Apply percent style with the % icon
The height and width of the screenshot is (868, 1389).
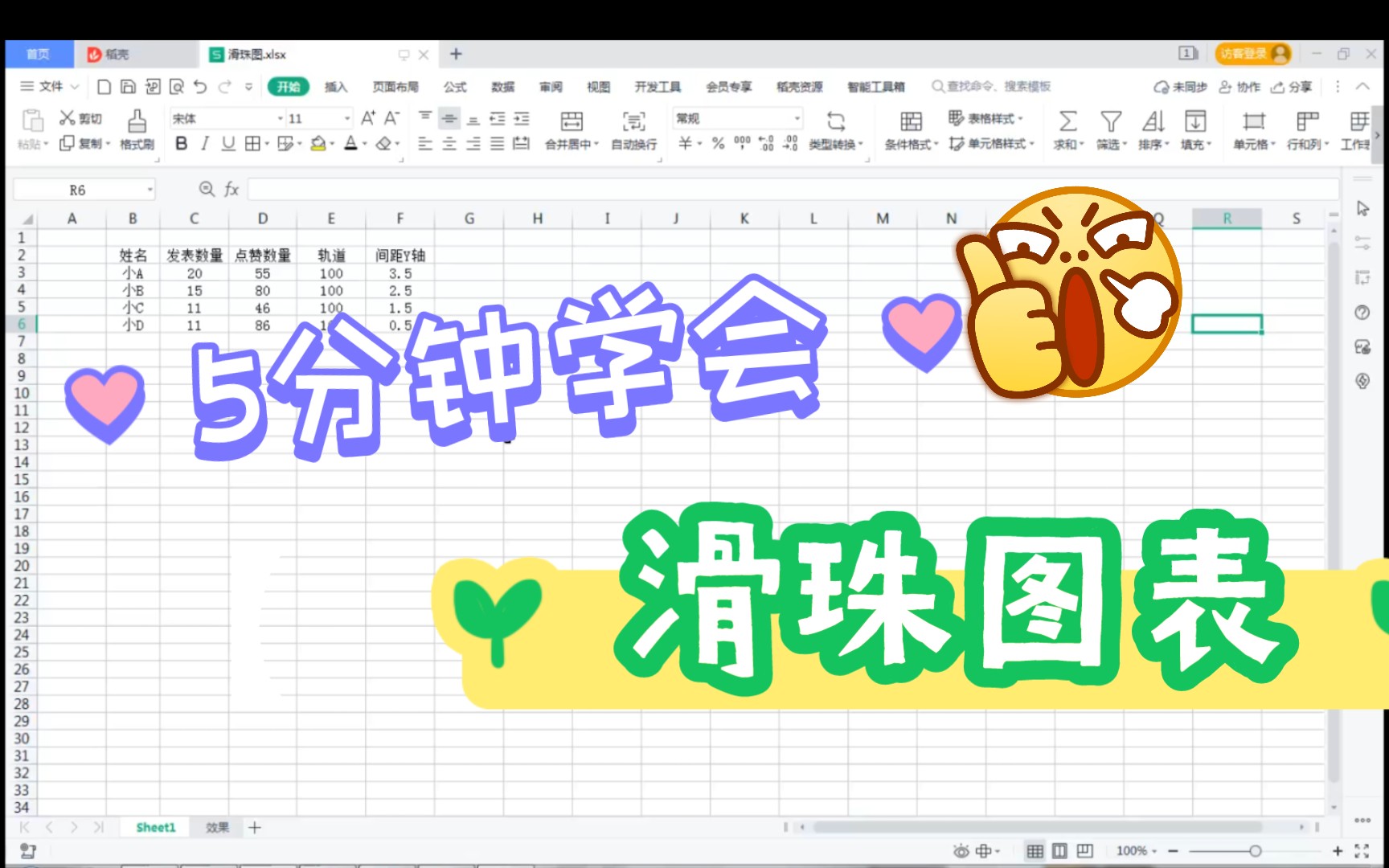(x=718, y=143)
